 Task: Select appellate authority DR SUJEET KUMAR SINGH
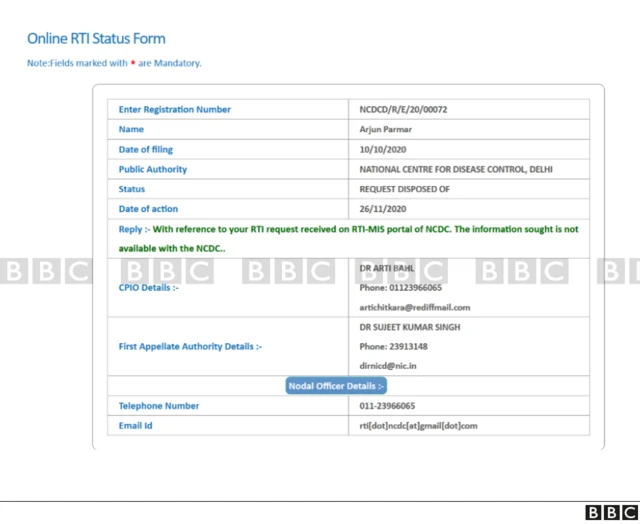[x=410, y=327]
